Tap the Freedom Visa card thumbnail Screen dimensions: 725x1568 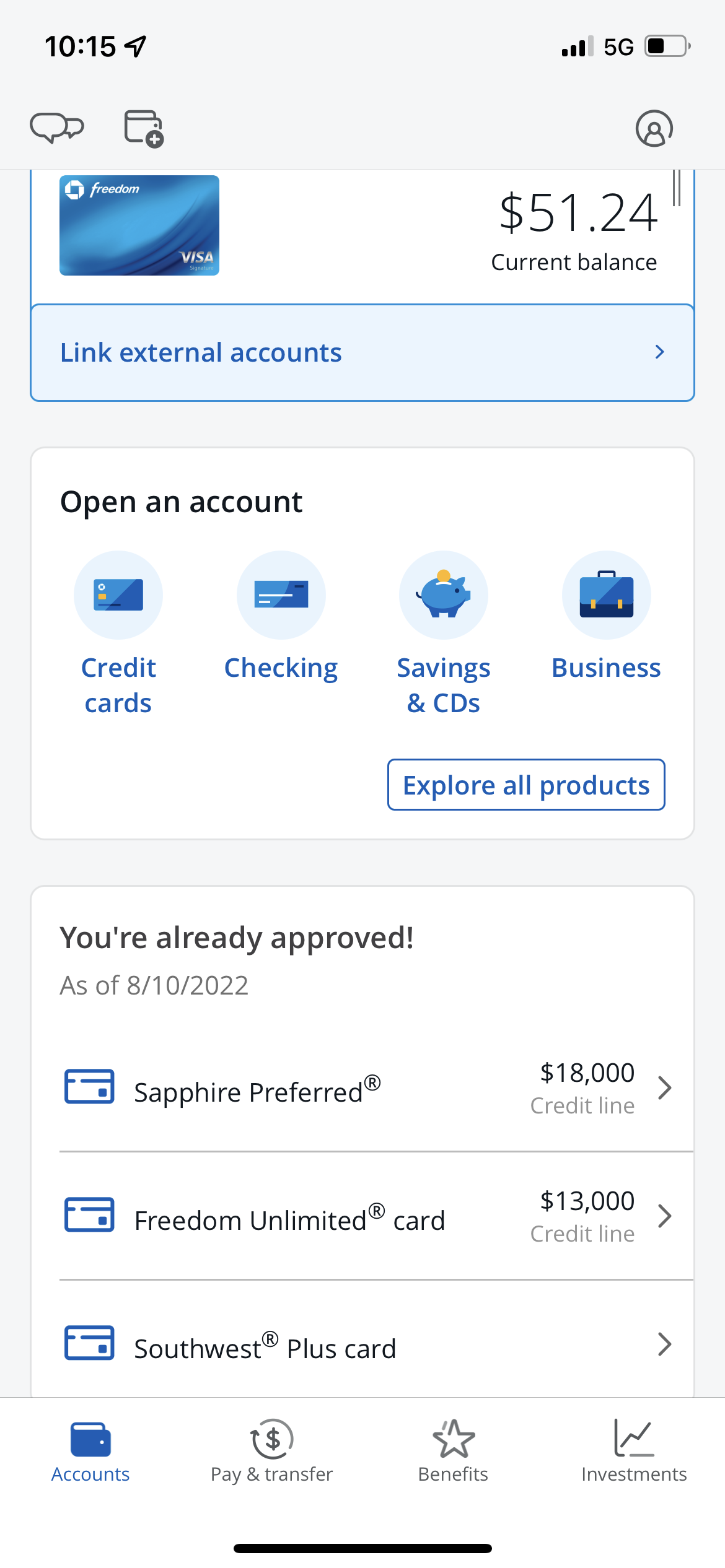click(x=139, y=225)
